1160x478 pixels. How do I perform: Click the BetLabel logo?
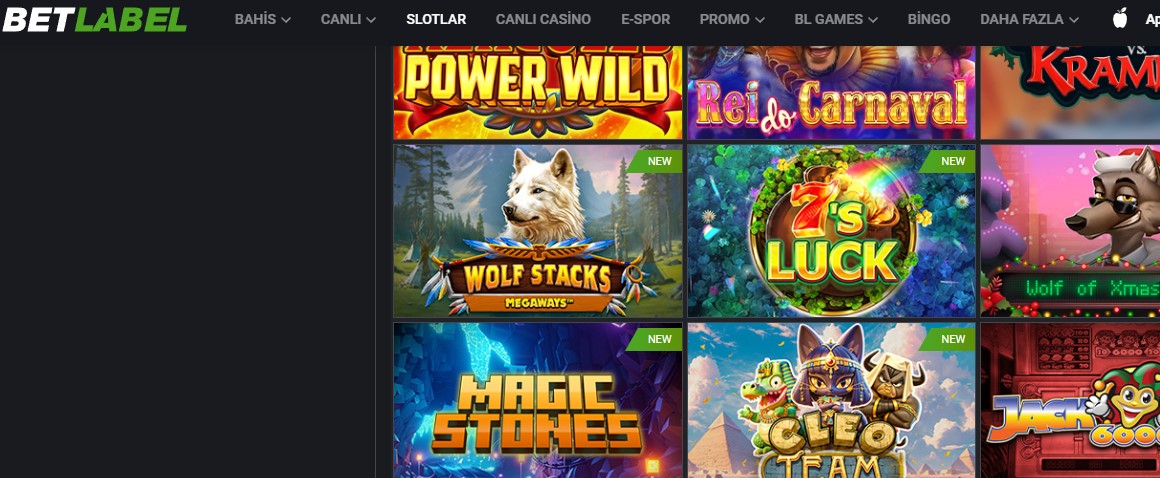95,20
